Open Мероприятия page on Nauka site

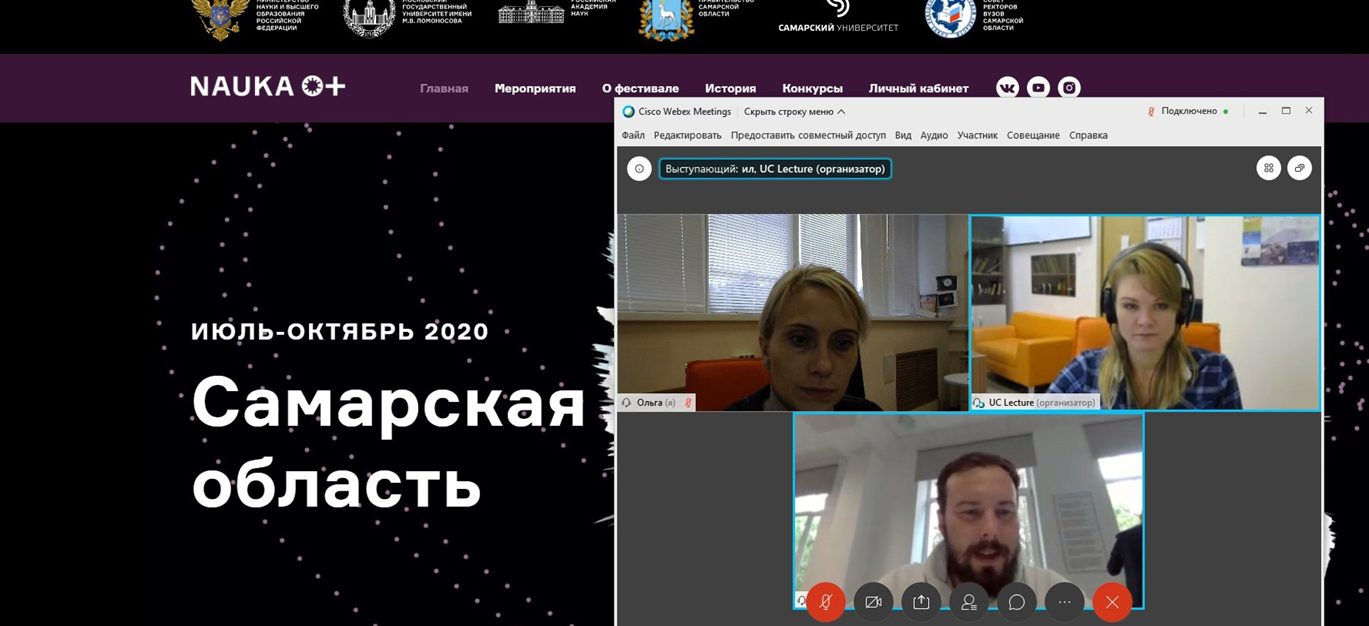(x=535, y=88)
